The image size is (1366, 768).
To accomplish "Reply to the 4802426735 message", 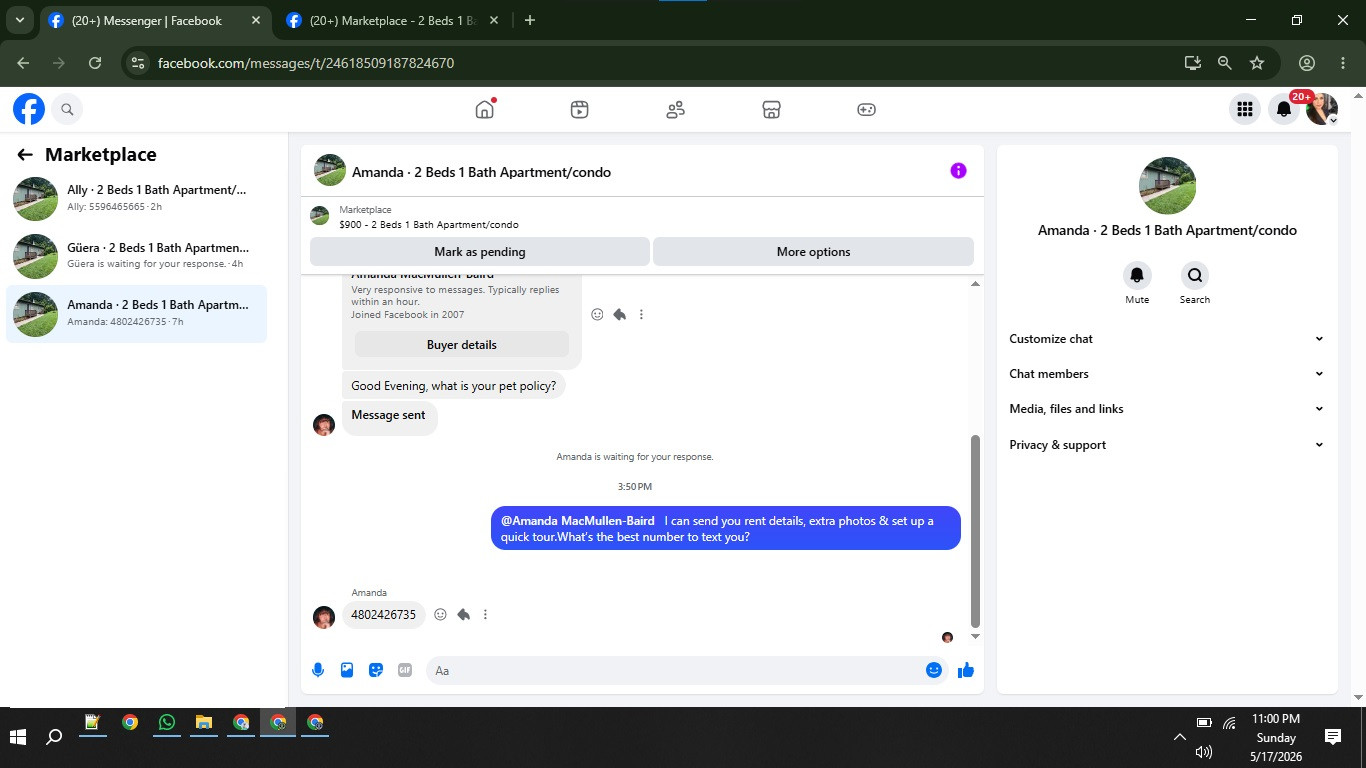I will click(x=463, y=614).
